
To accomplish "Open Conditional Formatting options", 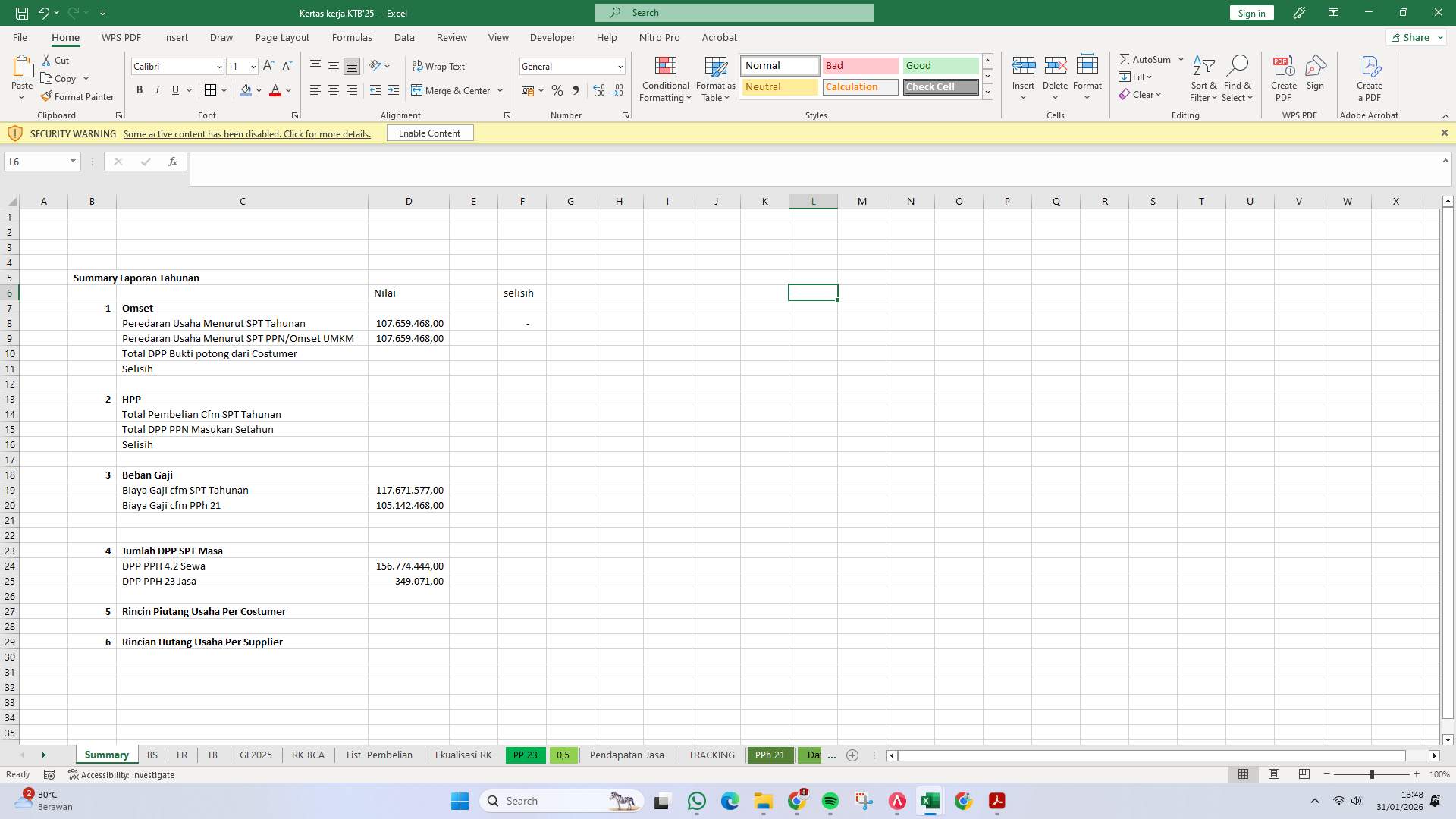I will pyautogui.click(x=665, y=79).
